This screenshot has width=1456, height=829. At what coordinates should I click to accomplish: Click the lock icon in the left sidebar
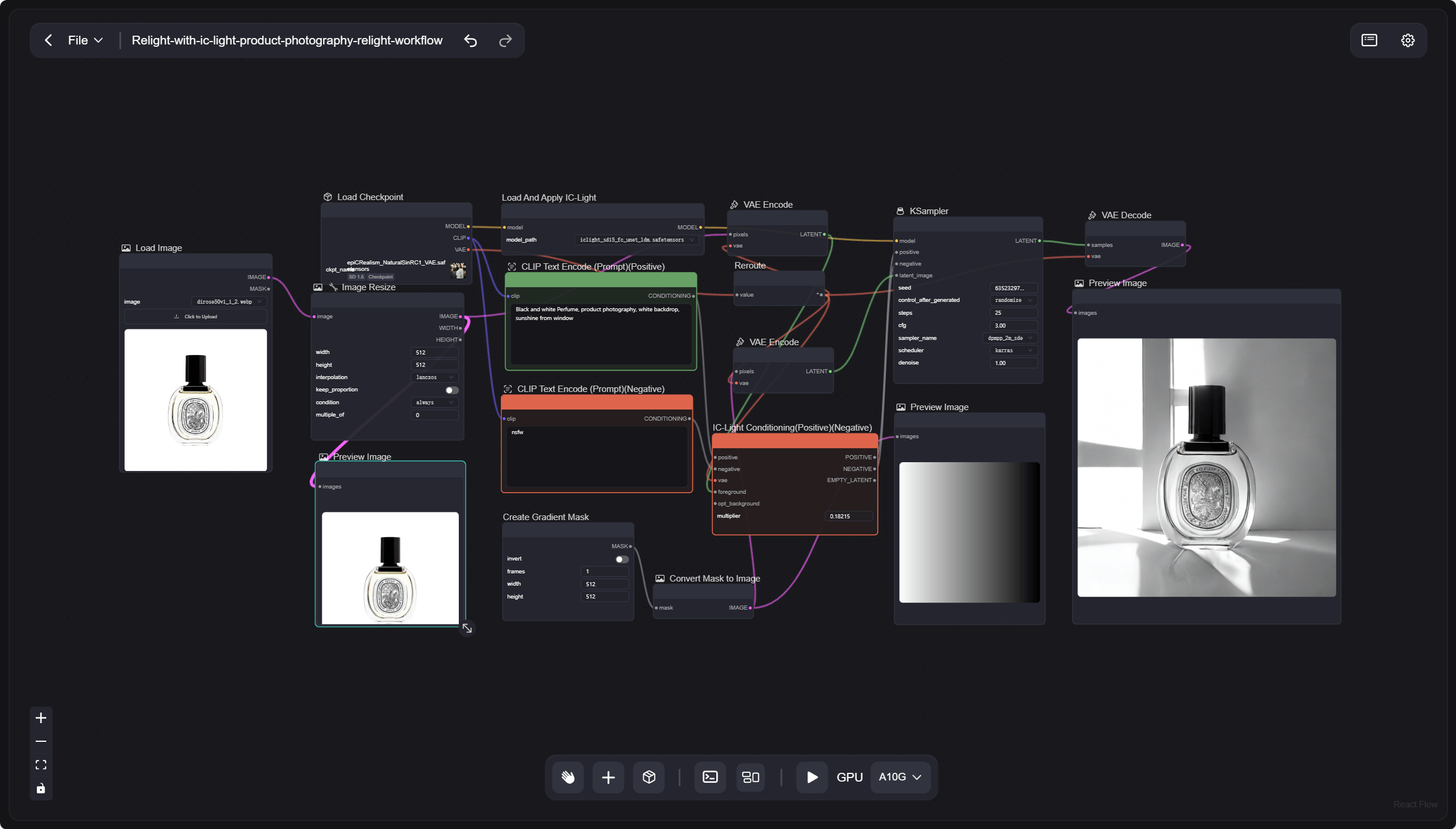pyautogui.click(x=40, y=789)
